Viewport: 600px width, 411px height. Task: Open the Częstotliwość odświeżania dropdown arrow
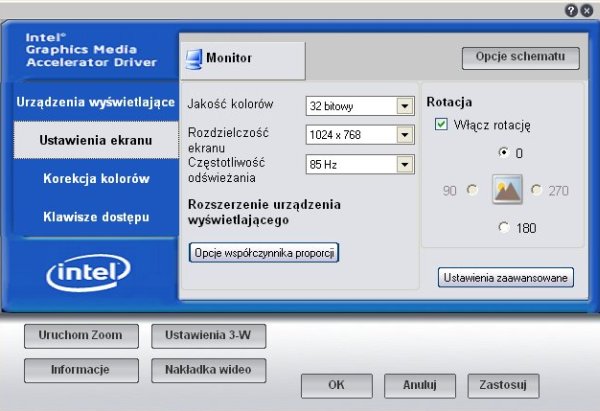tap(405, 165)
